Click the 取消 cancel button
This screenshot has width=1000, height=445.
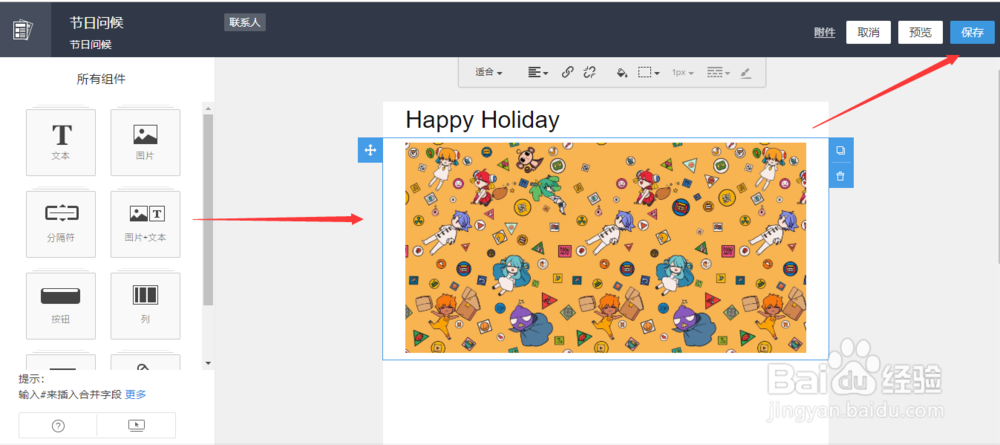(869, 33)
